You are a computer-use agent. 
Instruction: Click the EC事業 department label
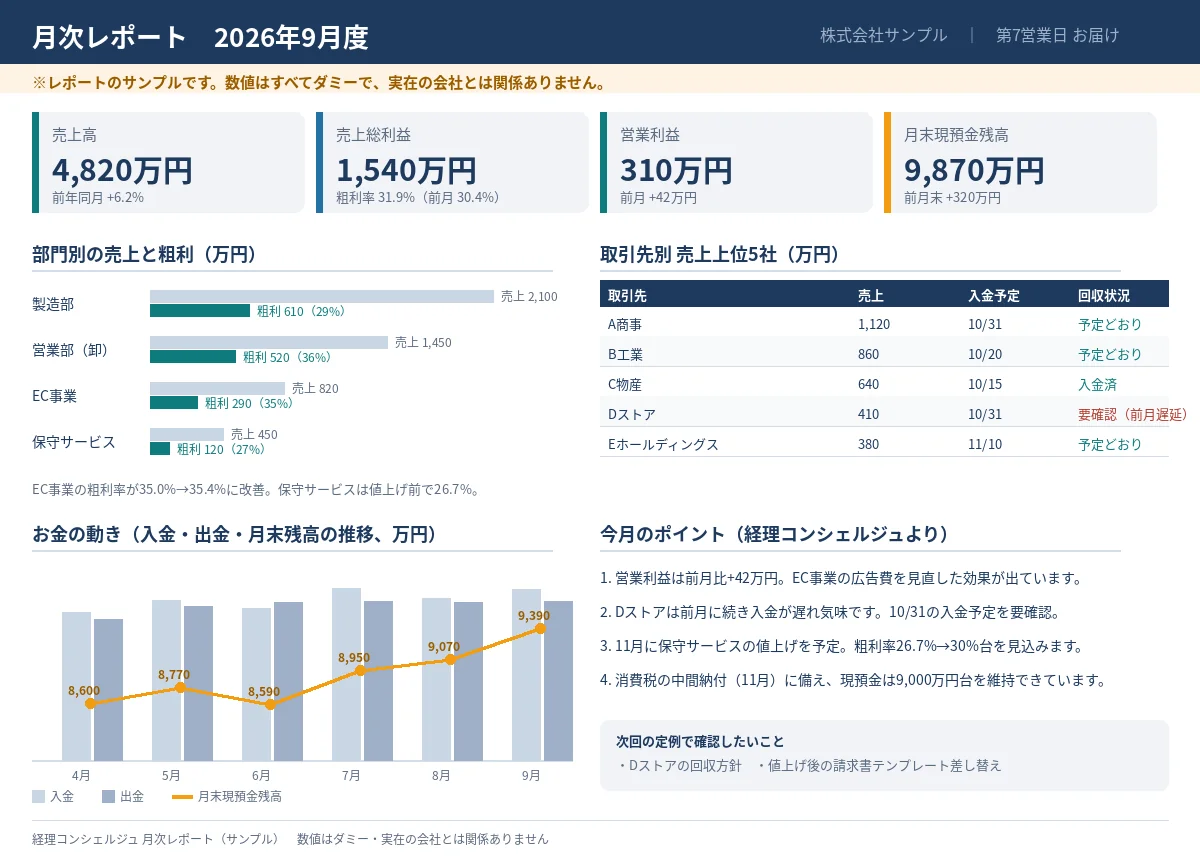tap(54, 395)
